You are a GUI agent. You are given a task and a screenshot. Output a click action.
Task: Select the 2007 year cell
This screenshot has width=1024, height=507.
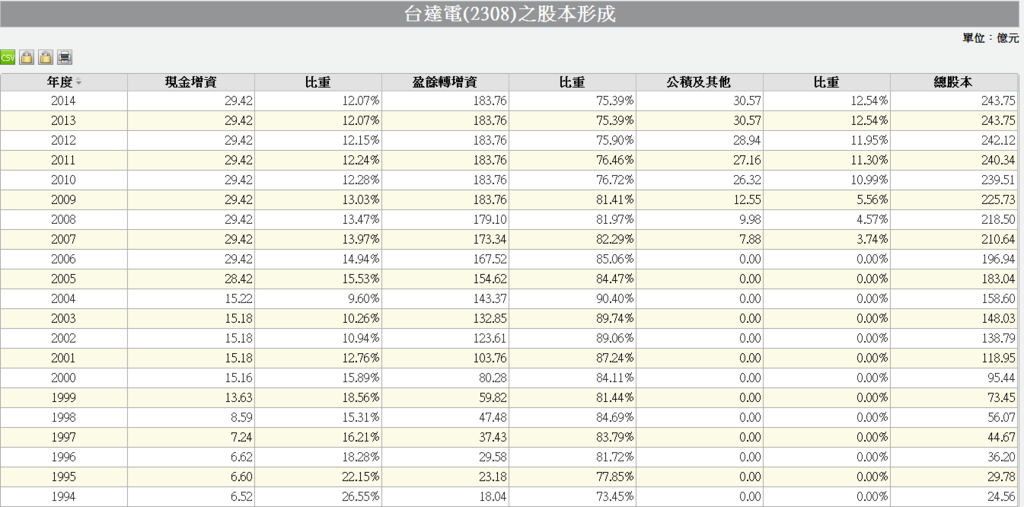63,239
